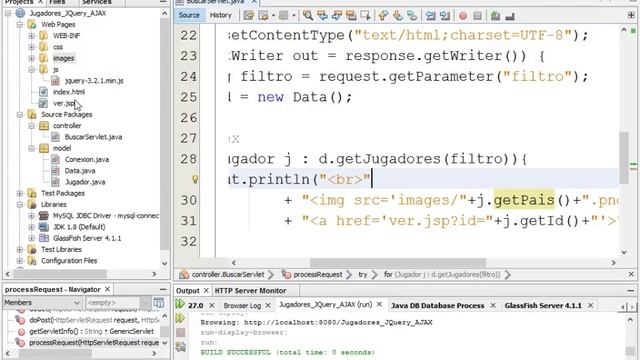Click Next Bookmark icon
Viewport: 640px width, 360px height.
pos(398,16)
